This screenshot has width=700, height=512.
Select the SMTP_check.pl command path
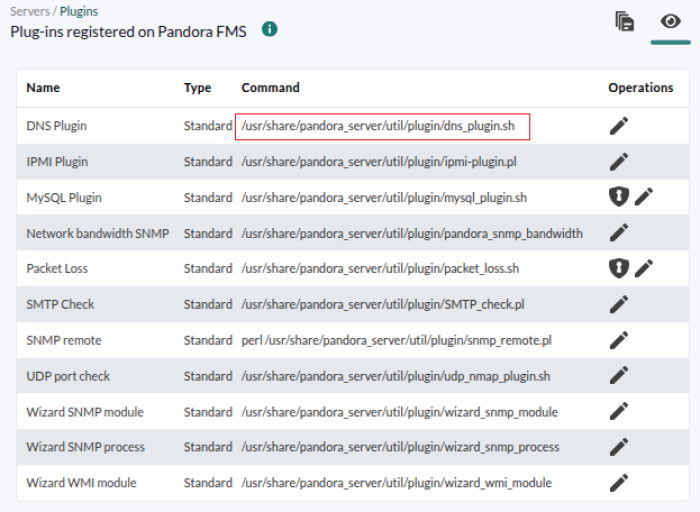[x=383, y=304]
